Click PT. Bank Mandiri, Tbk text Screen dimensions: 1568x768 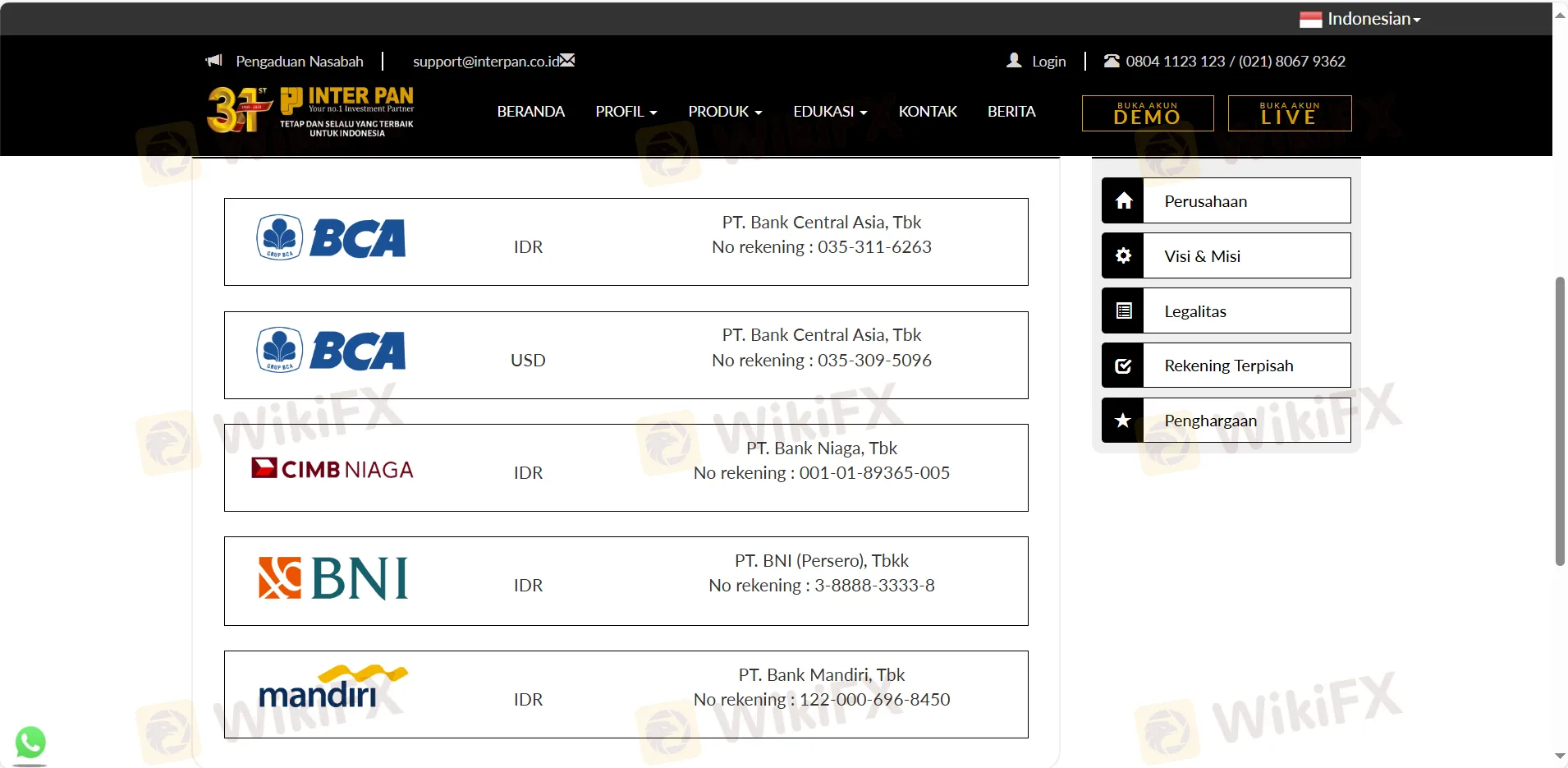(x=822, y=675)
